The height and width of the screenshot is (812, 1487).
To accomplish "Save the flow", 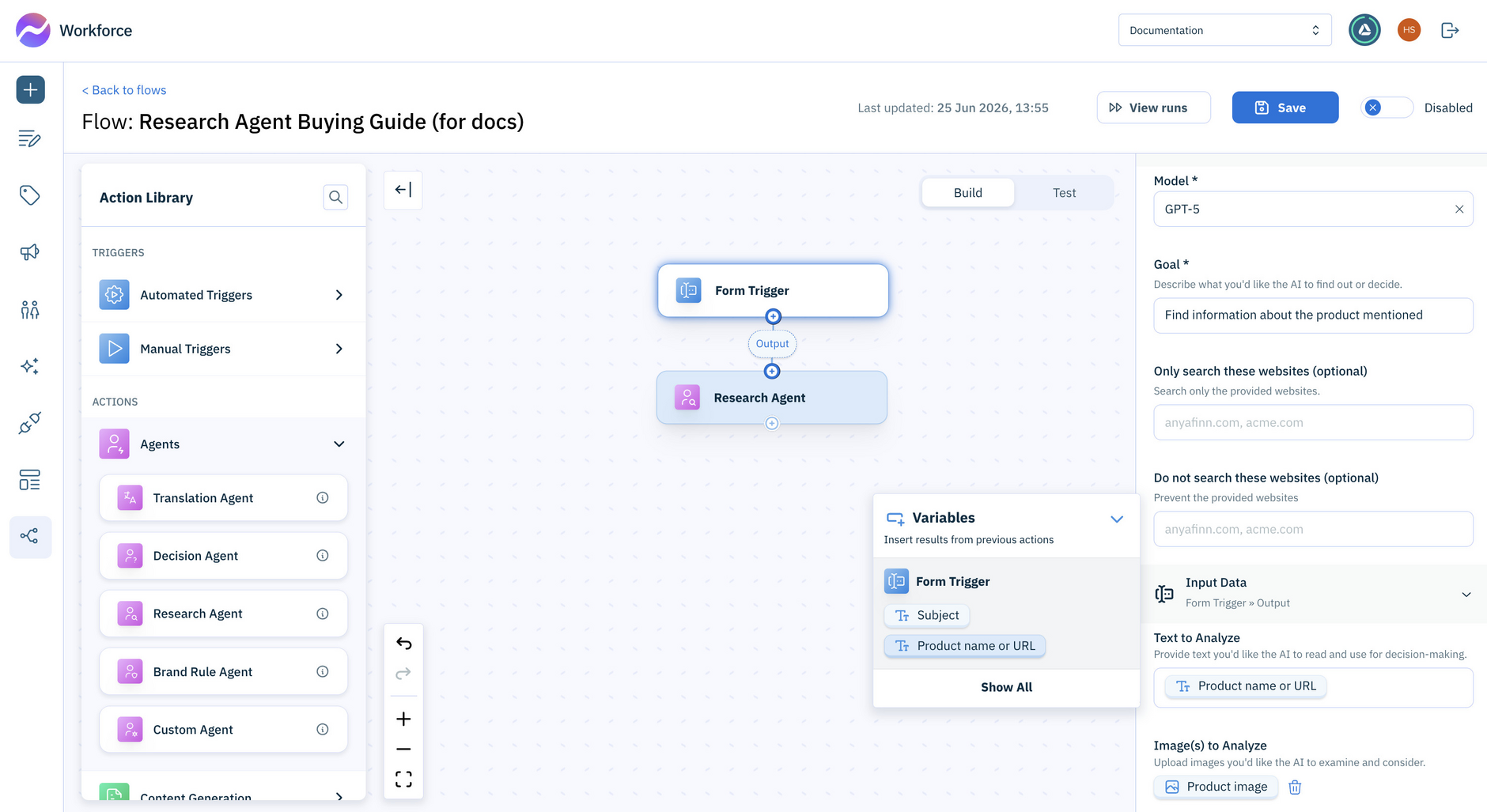I will (x=1285, y=108).
